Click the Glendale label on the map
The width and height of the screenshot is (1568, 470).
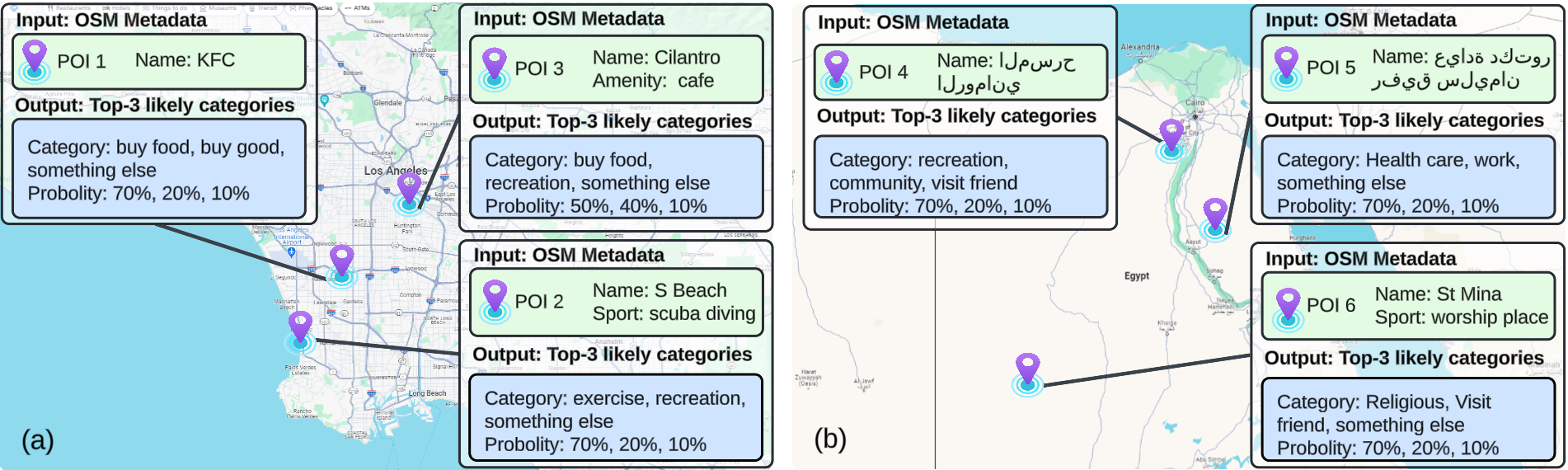(387, 103)
